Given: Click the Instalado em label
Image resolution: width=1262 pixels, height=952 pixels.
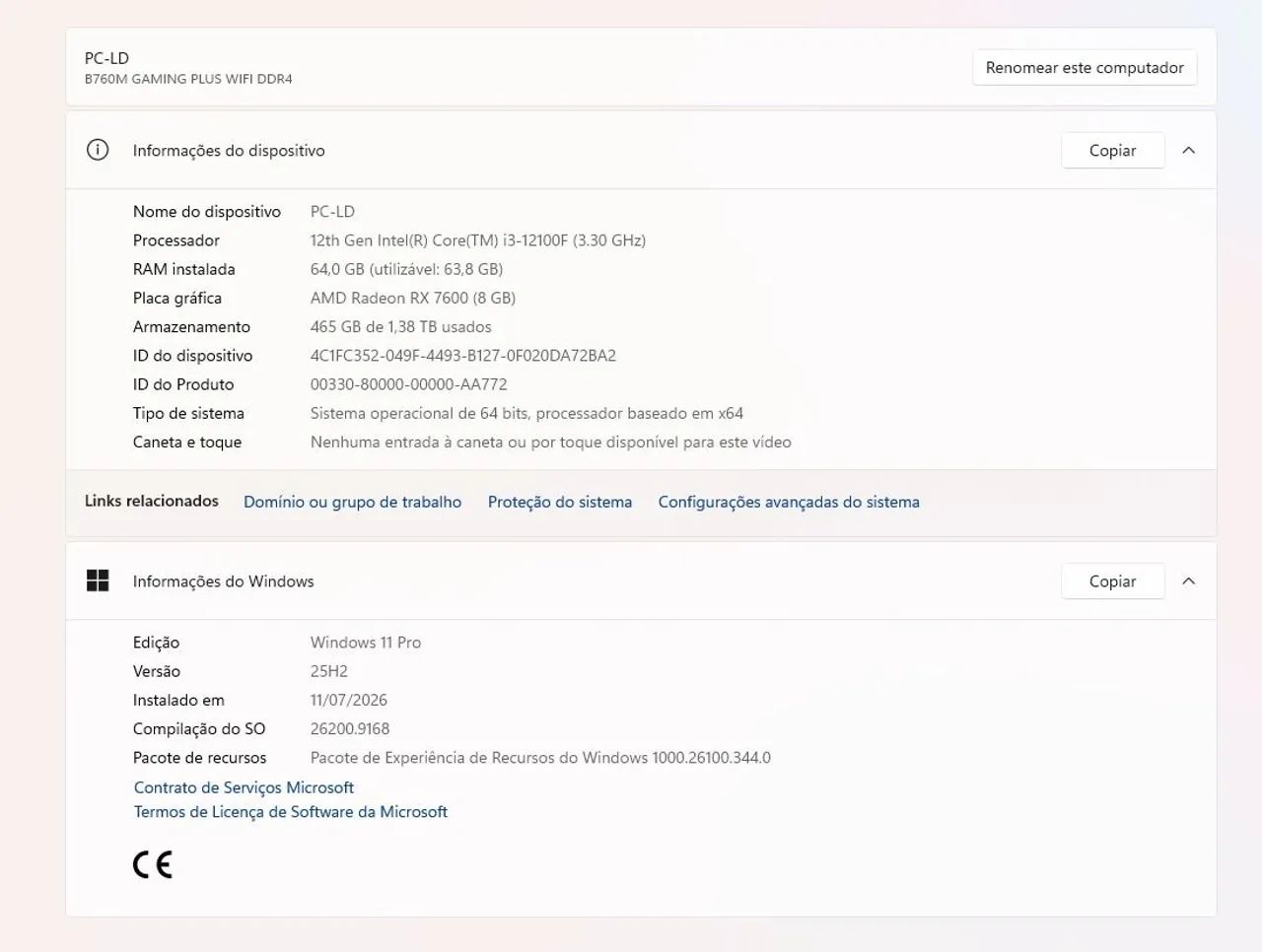Looking at the screenshot, I should pos(178,700).
